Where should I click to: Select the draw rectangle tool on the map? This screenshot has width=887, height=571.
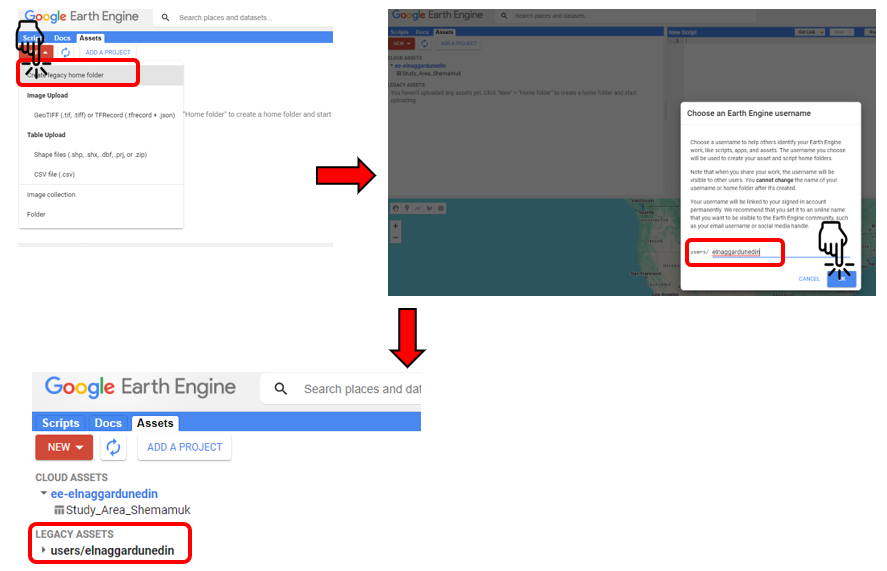[x=441, y=208]
